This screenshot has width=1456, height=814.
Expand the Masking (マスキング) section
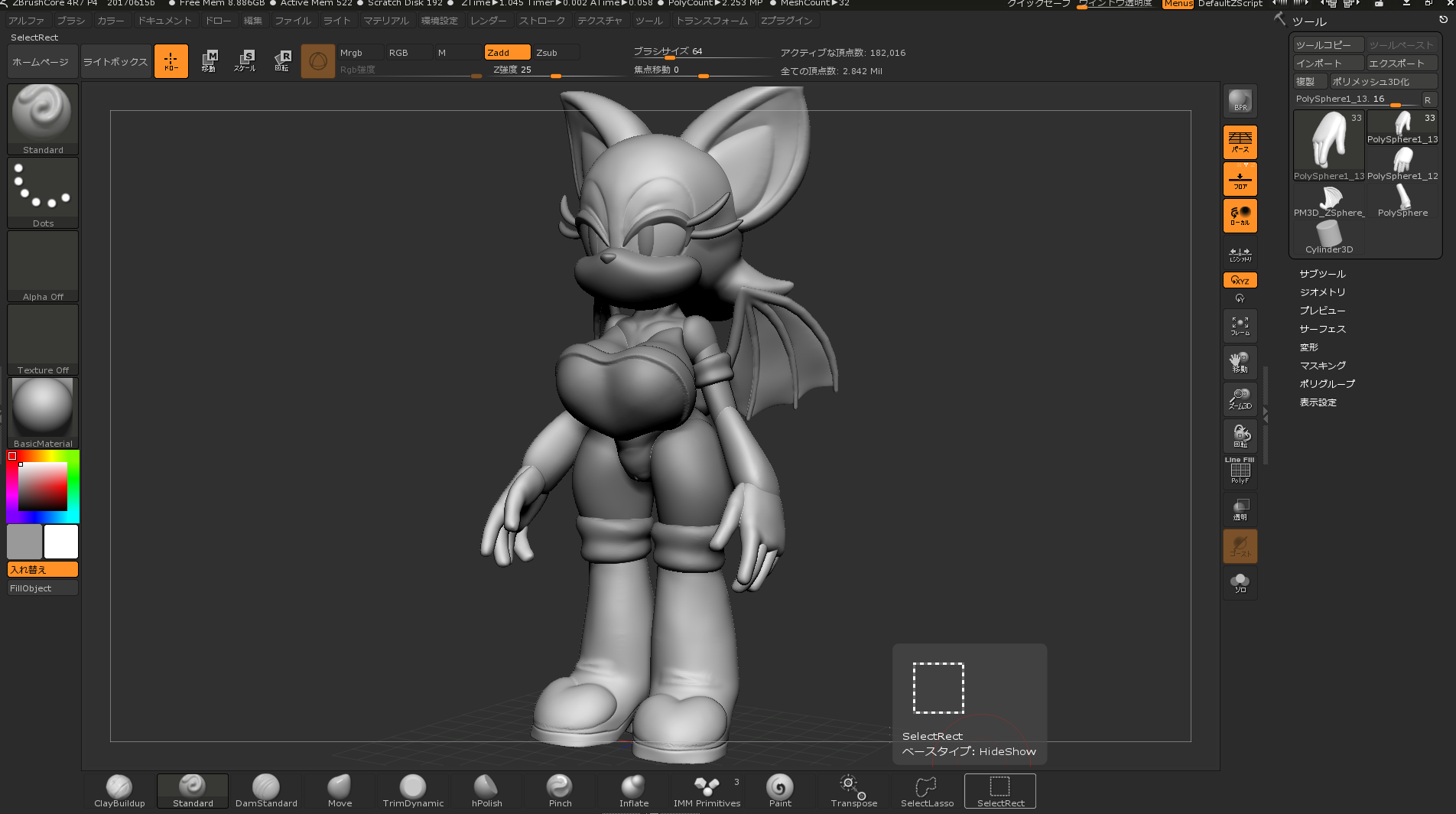point(1322,366)
